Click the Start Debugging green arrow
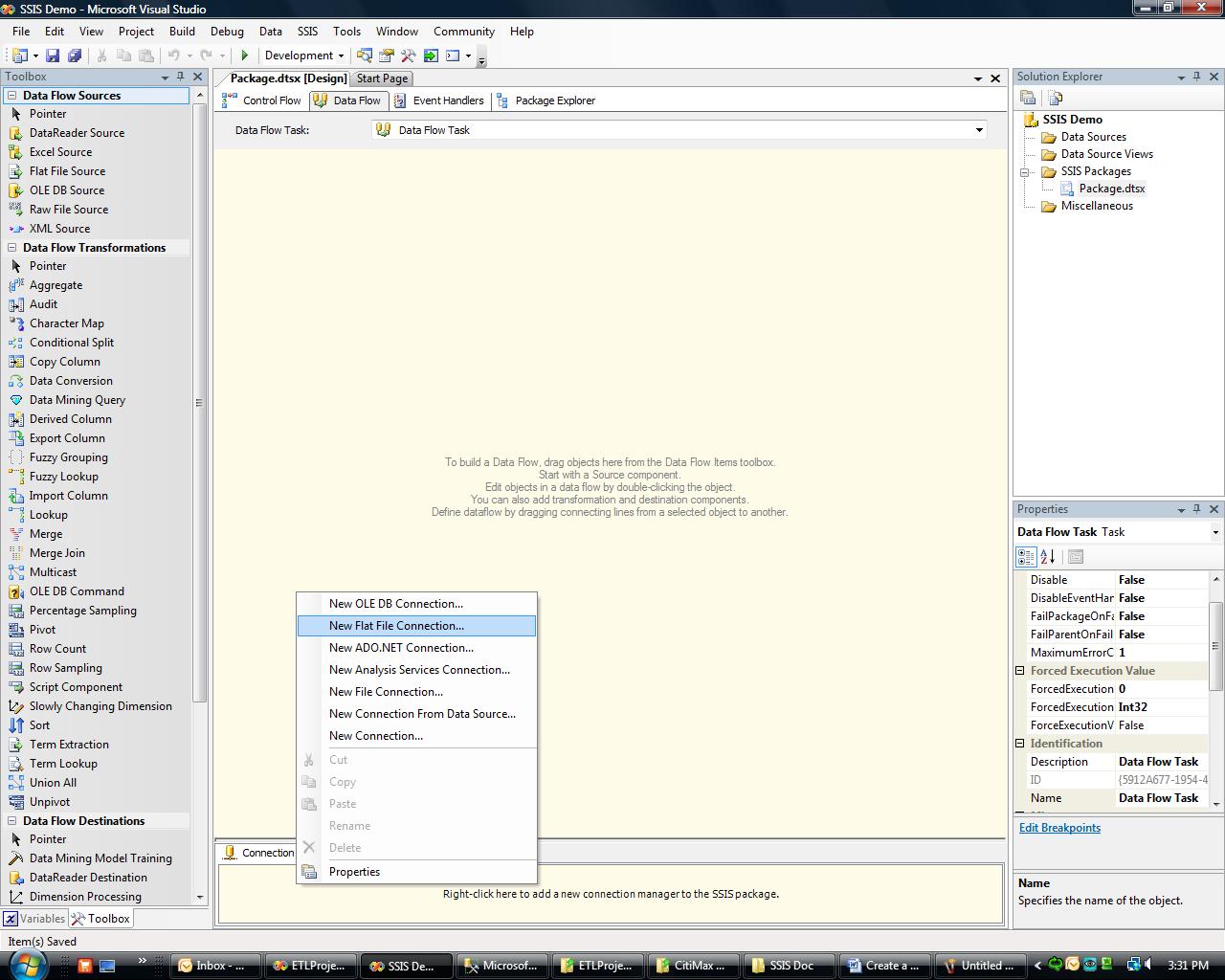Viewport: 1225px width, 980px height. click(245, 56)
